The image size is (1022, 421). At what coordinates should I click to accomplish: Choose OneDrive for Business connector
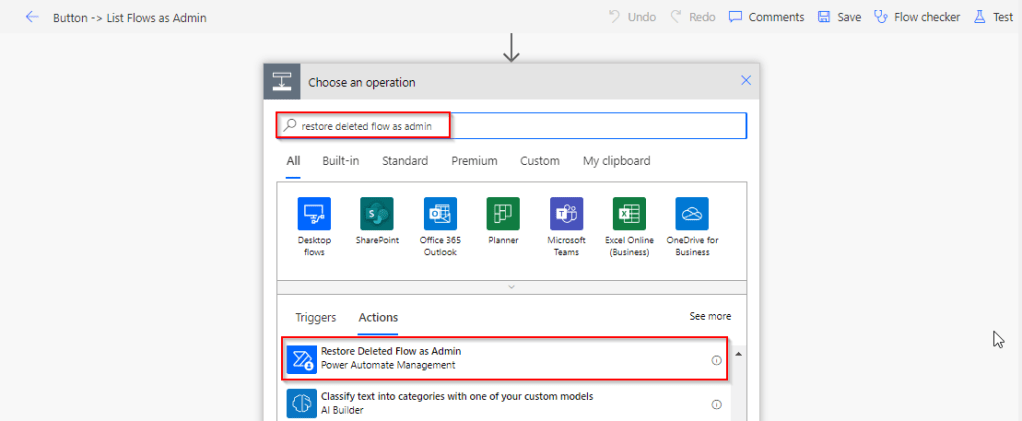pyautogui.click(x=692, y=214)
